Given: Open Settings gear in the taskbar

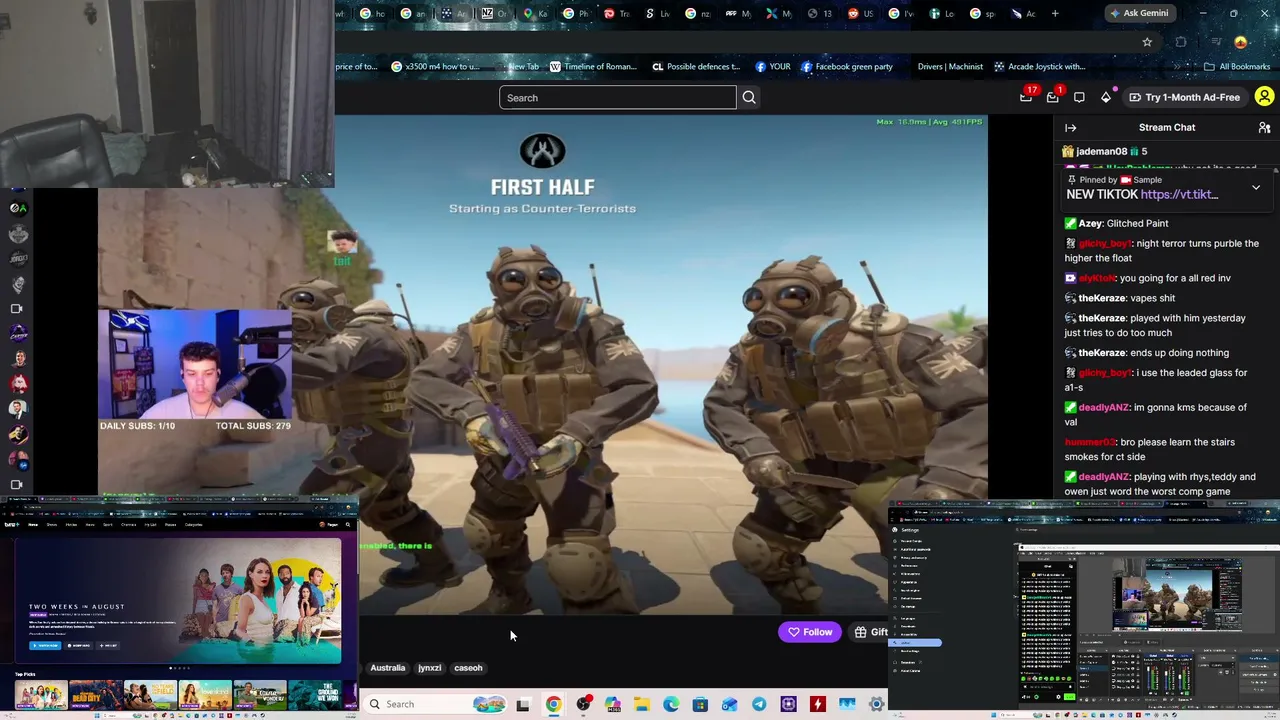Looking at the screenshot, I should pos(876,704).
